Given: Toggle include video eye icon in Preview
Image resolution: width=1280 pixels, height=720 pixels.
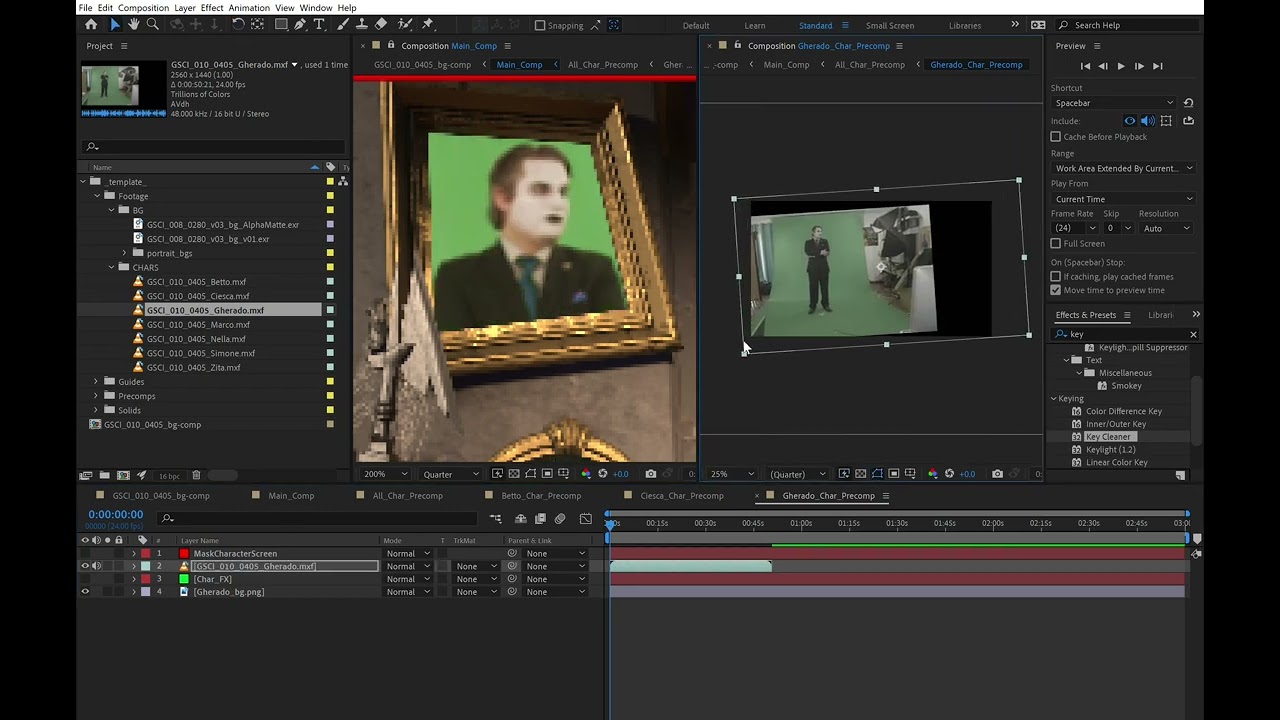Looking at the screenshot, I should (1130, 121).
